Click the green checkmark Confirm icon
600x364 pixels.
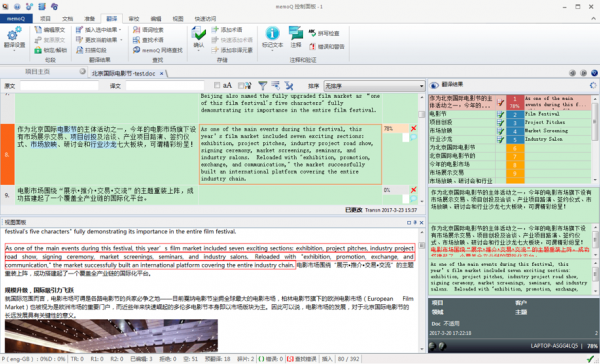pos(199,34)
